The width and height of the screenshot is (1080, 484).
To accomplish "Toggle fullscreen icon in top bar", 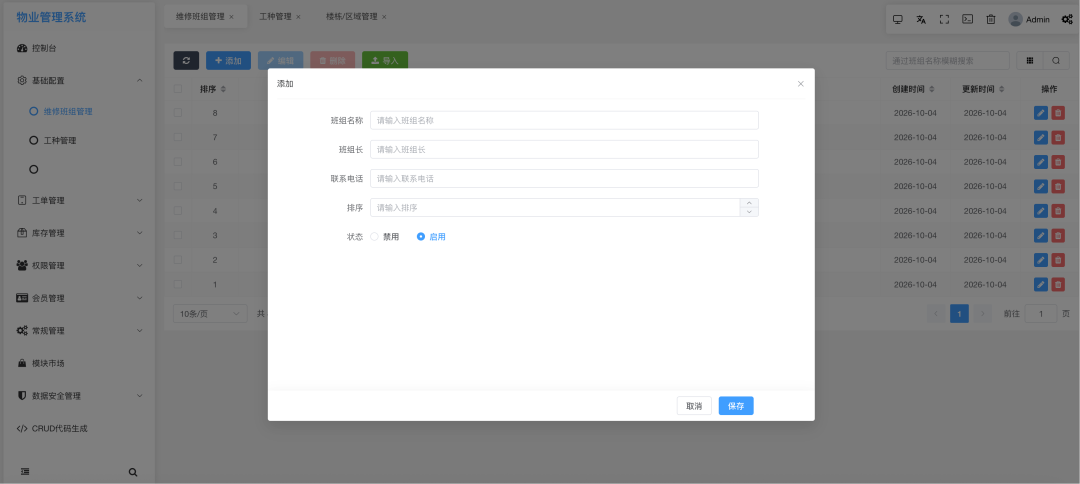I will [944, 19].
